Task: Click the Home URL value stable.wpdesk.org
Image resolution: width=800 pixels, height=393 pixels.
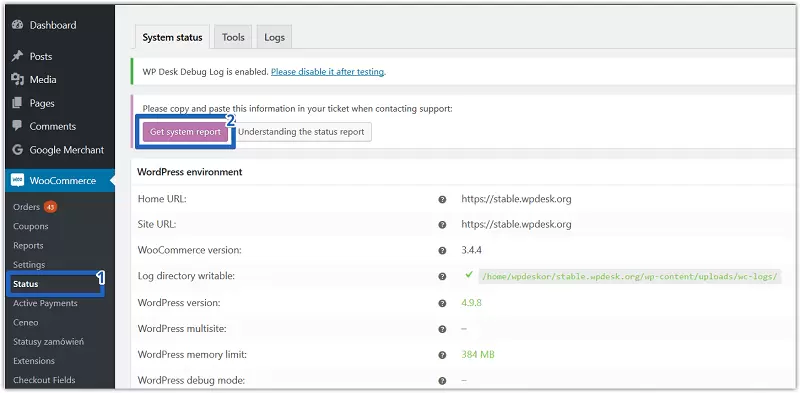Action: [516, 199]
